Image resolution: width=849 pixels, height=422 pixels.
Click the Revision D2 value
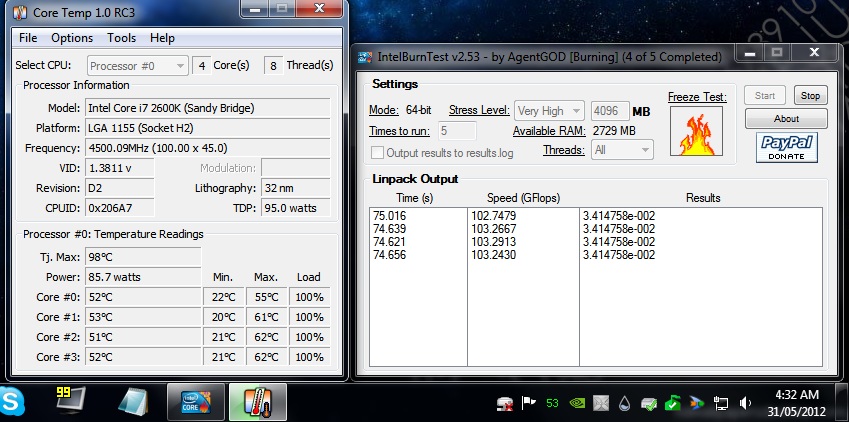(120, 188)
